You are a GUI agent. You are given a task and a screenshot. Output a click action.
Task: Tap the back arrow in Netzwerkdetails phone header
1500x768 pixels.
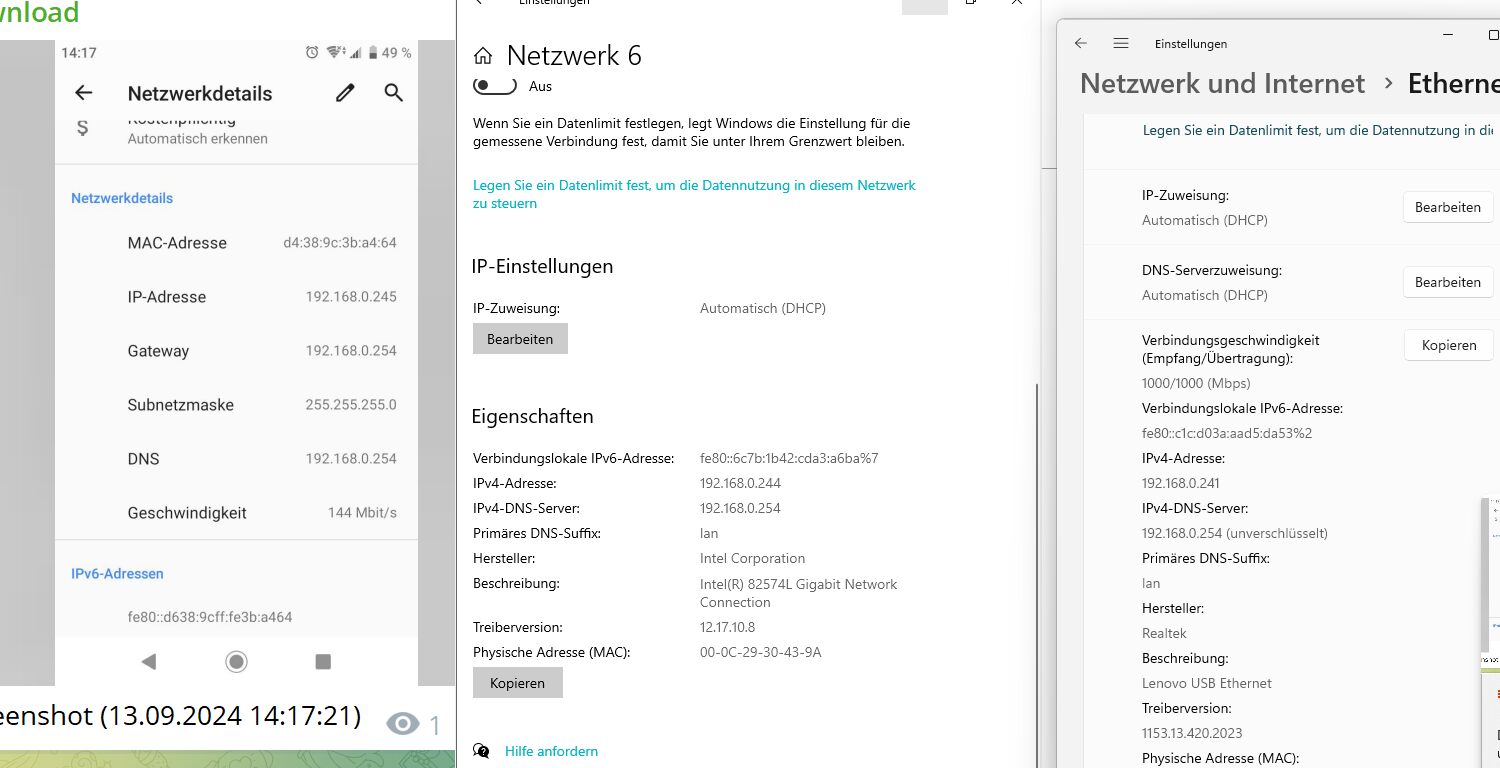point(84,93)
